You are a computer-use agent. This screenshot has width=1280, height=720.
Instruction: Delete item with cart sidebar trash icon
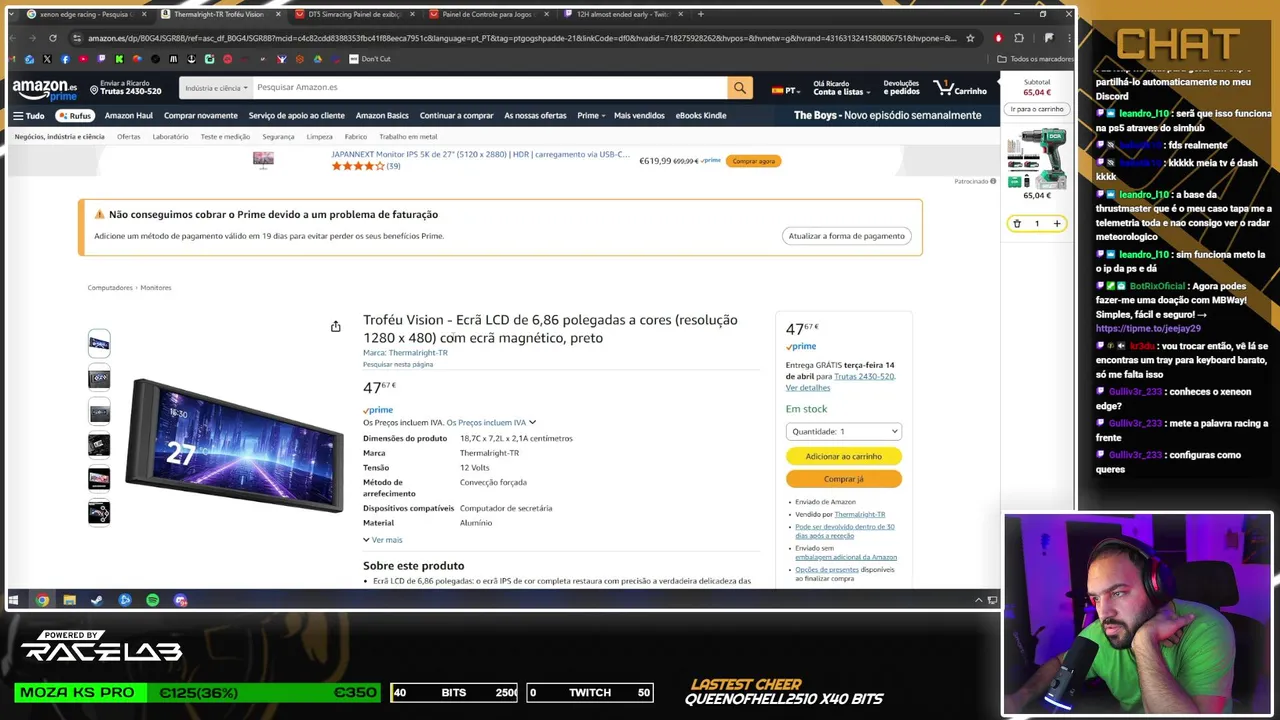tap(1017, 223)
